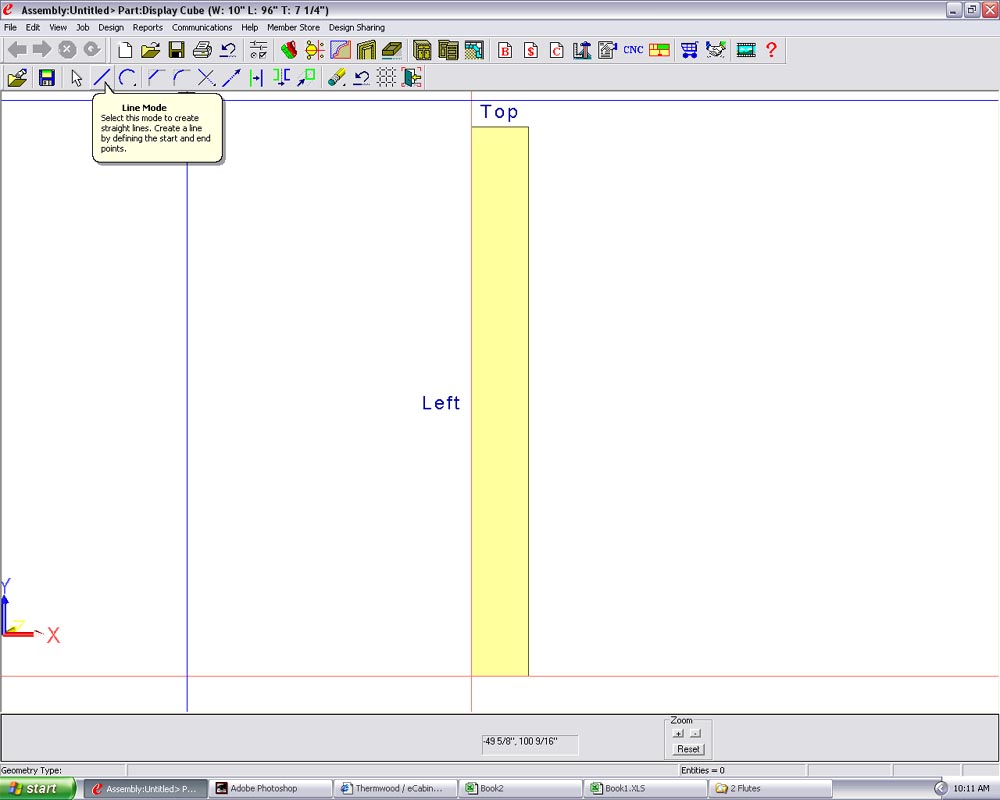The image size is (1000, 800).
Task: Click the yellow Display Cube part rectangle
Action: pyautogui.click(x=500, y=401)
